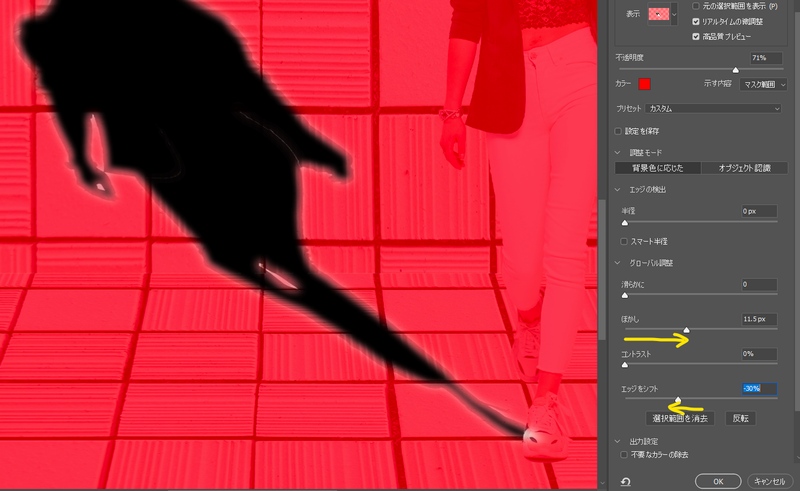Collapse the グローバル調整 section

point(618,262)
